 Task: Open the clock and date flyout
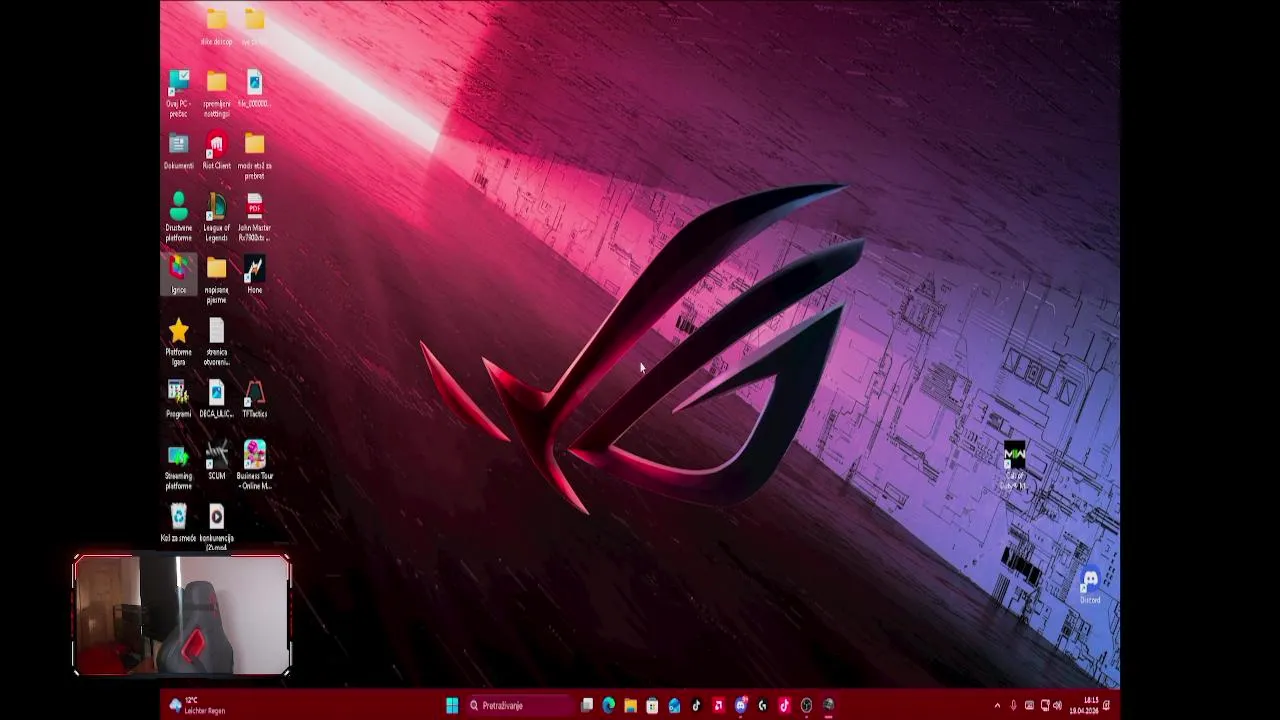tap(1084, 705)
